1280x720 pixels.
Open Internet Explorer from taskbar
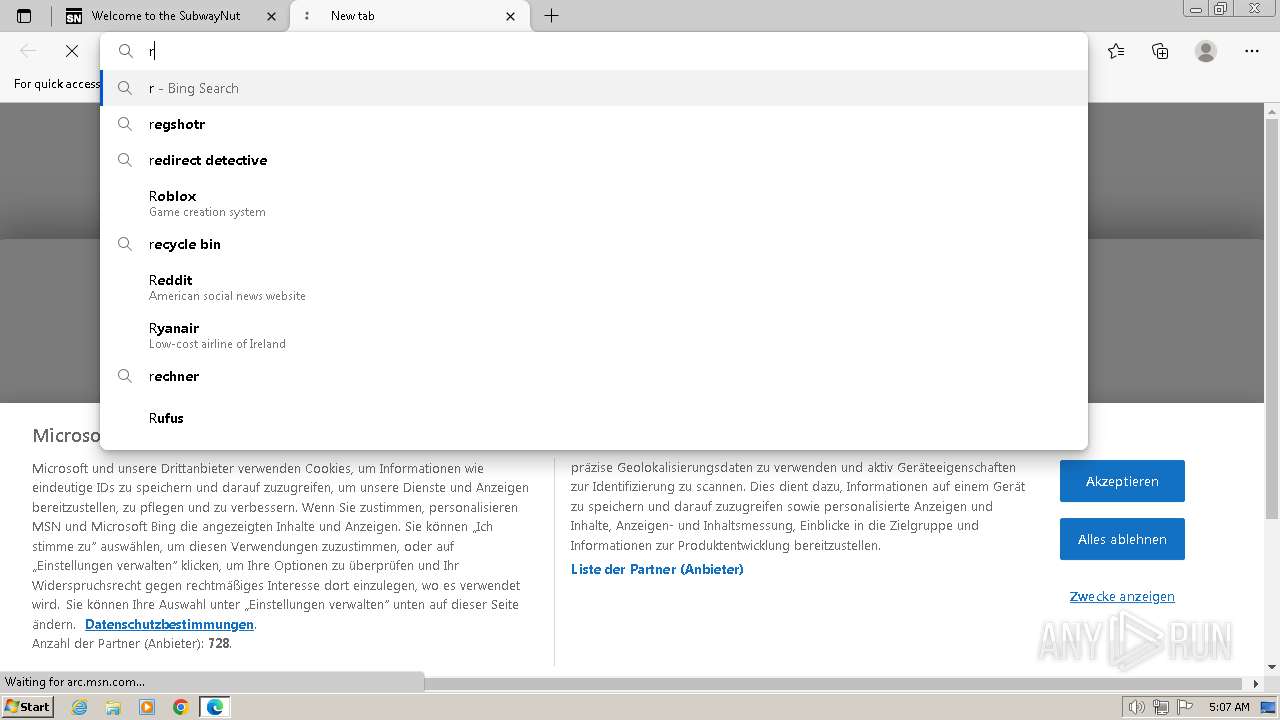tap(80, 707)
